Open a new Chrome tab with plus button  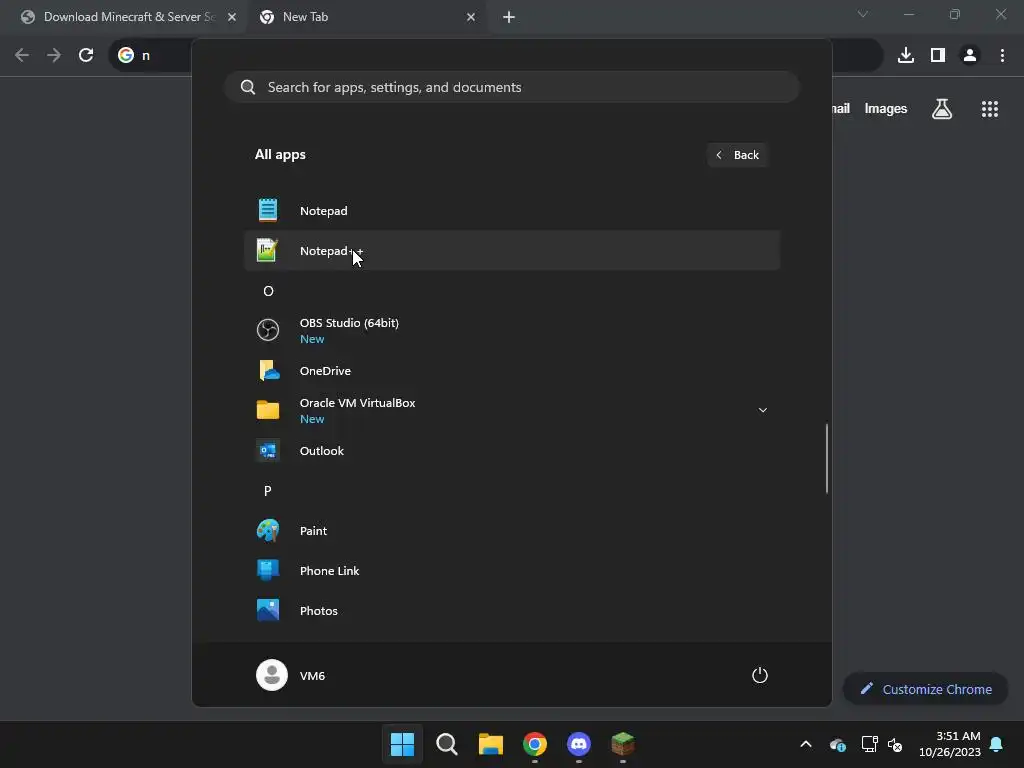(509, 17)
